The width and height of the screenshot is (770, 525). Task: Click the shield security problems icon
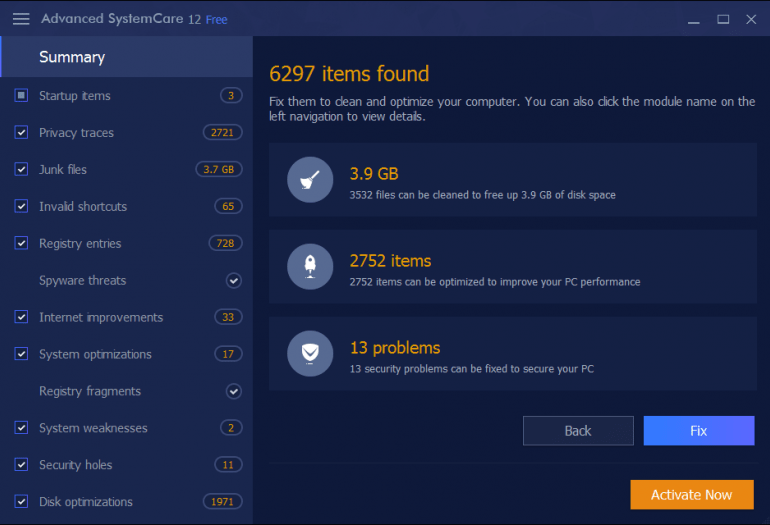(x=310, y=354)
